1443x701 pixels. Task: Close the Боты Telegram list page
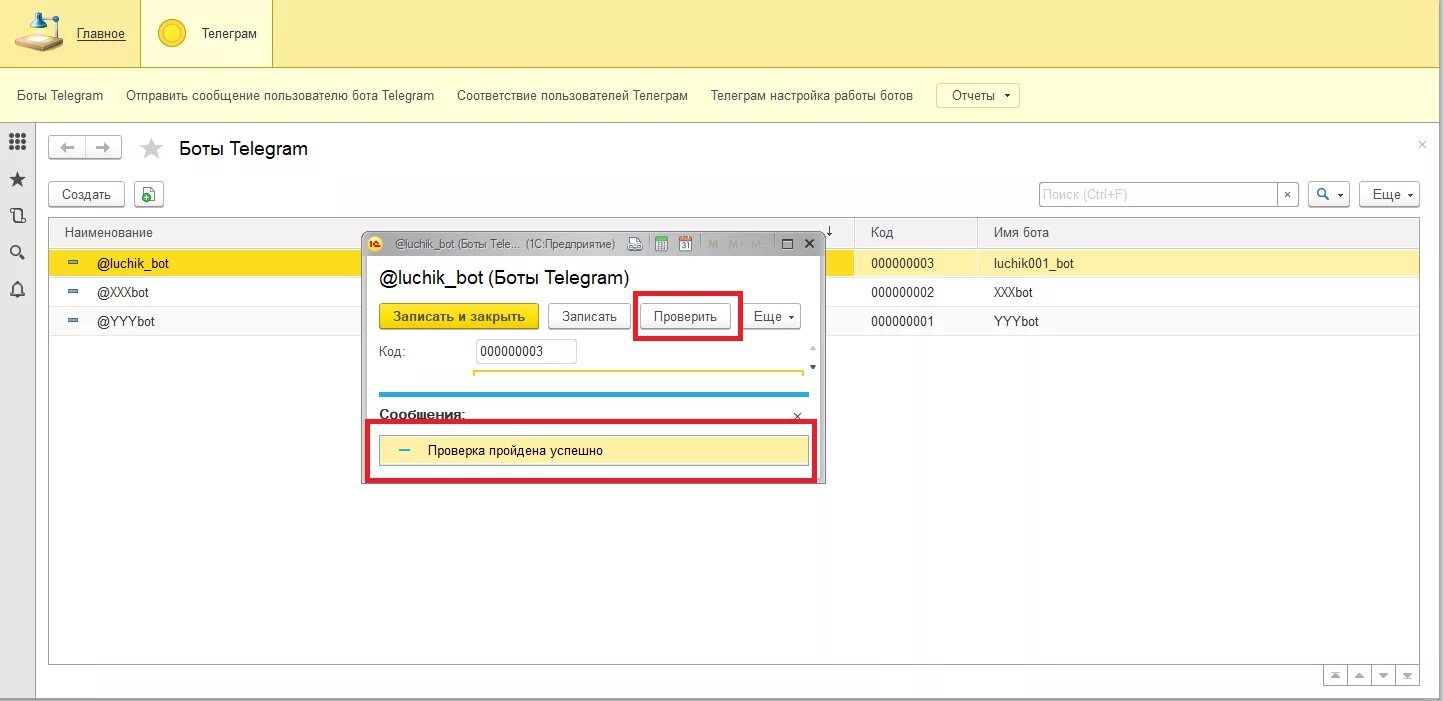click(x=1422, y=145)
